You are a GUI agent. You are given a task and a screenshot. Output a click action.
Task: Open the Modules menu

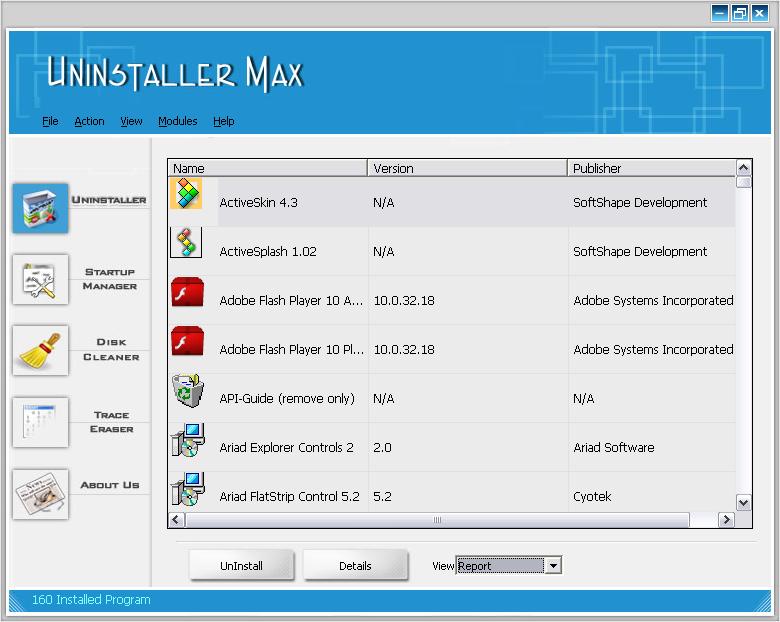[178, 121]
